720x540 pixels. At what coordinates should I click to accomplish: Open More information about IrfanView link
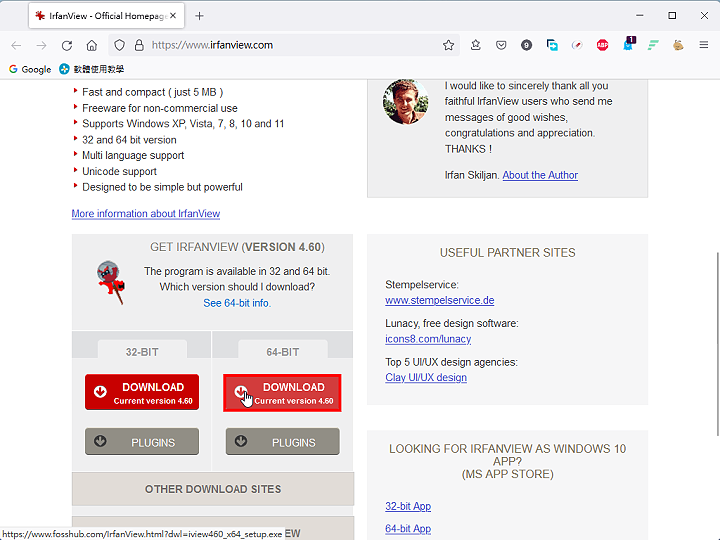(146, 214)
